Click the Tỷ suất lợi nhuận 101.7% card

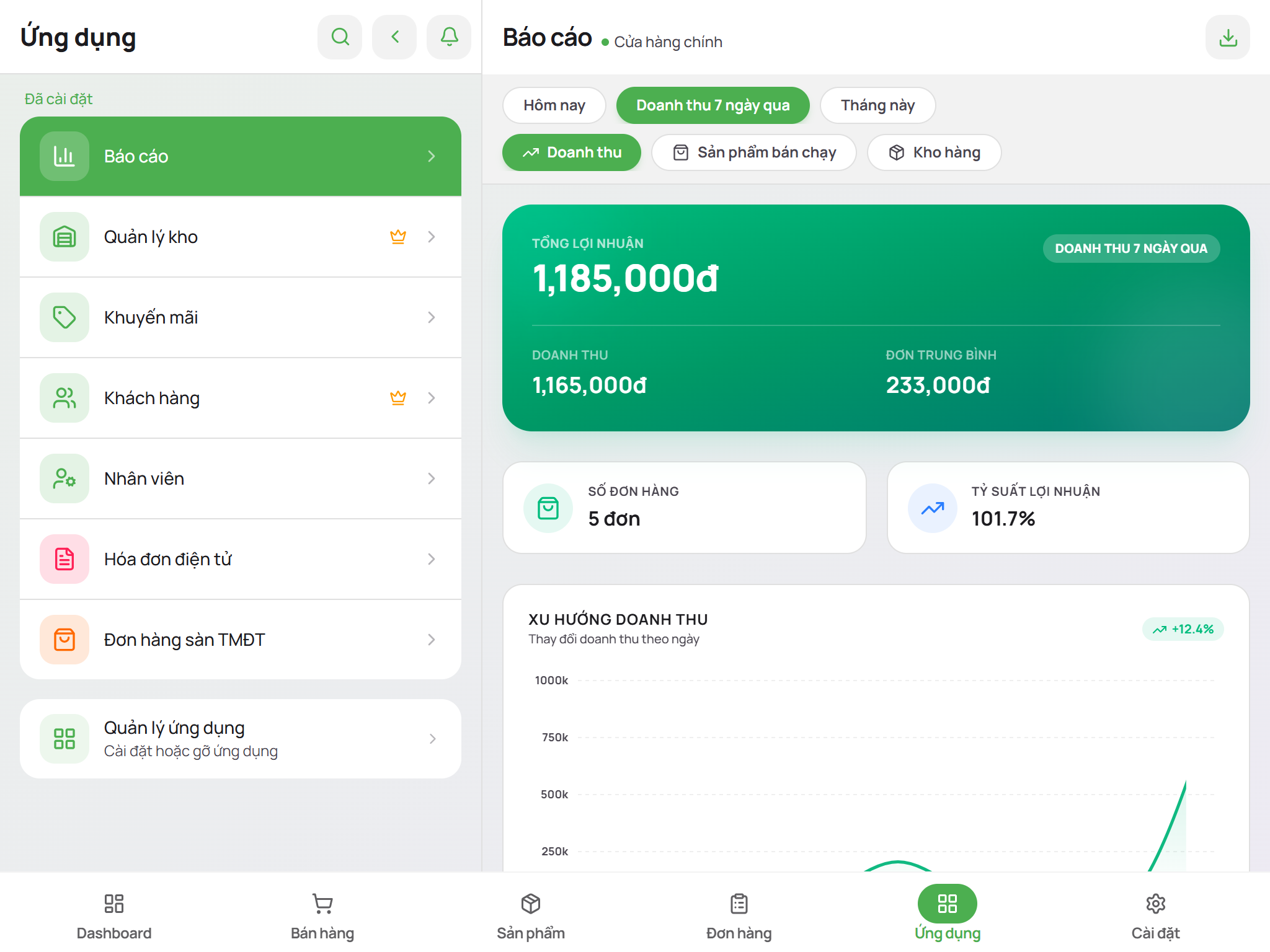1068,508
